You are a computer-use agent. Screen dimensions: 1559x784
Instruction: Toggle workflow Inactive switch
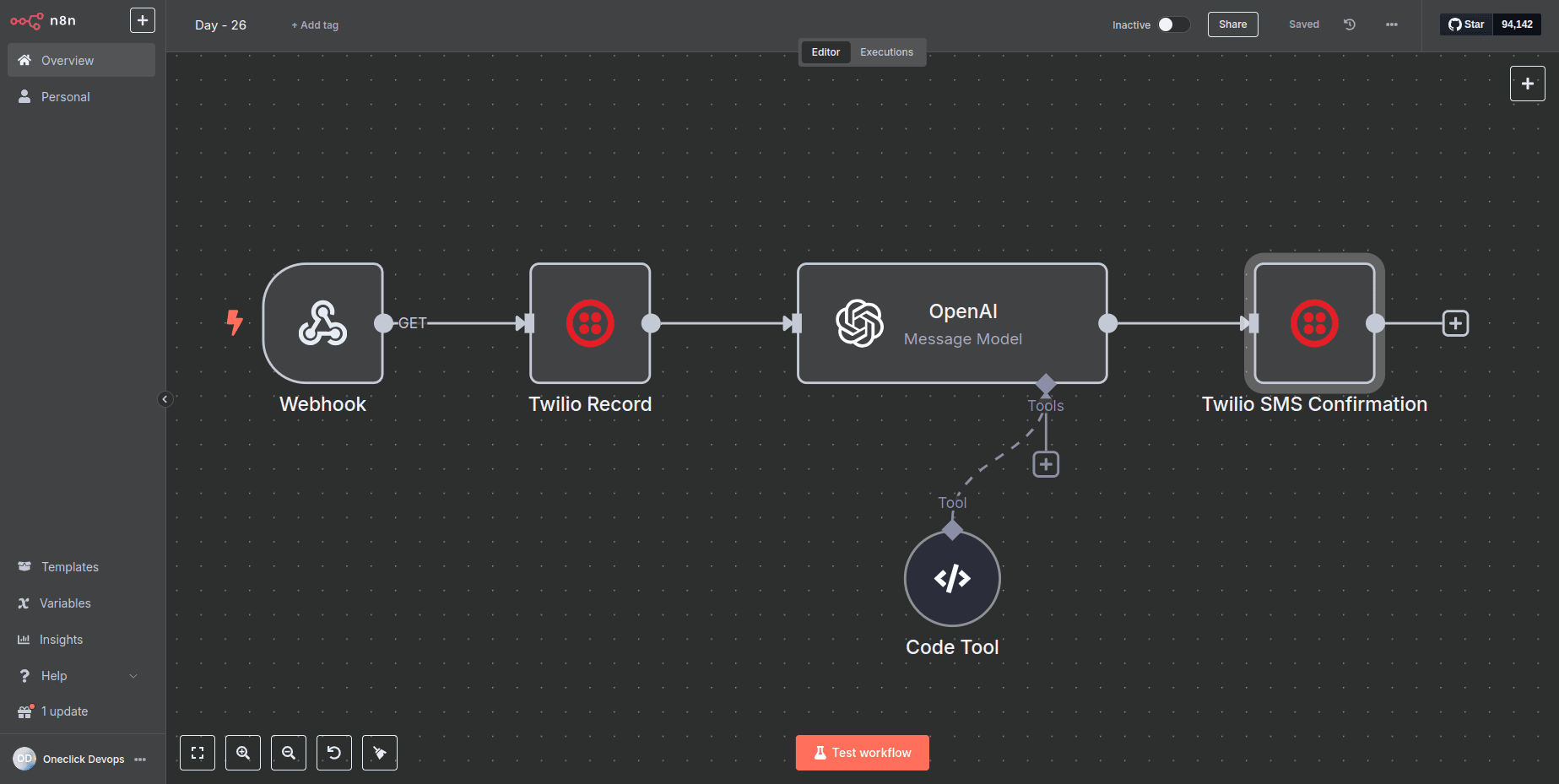click(x=1173, y=24)
